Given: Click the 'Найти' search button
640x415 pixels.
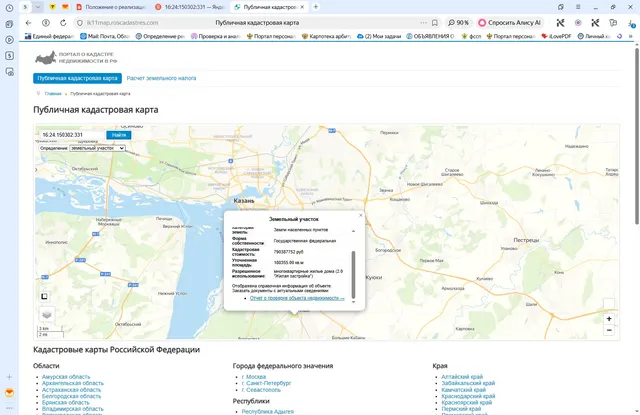Looking at the screenshot, I should (119, 135).
